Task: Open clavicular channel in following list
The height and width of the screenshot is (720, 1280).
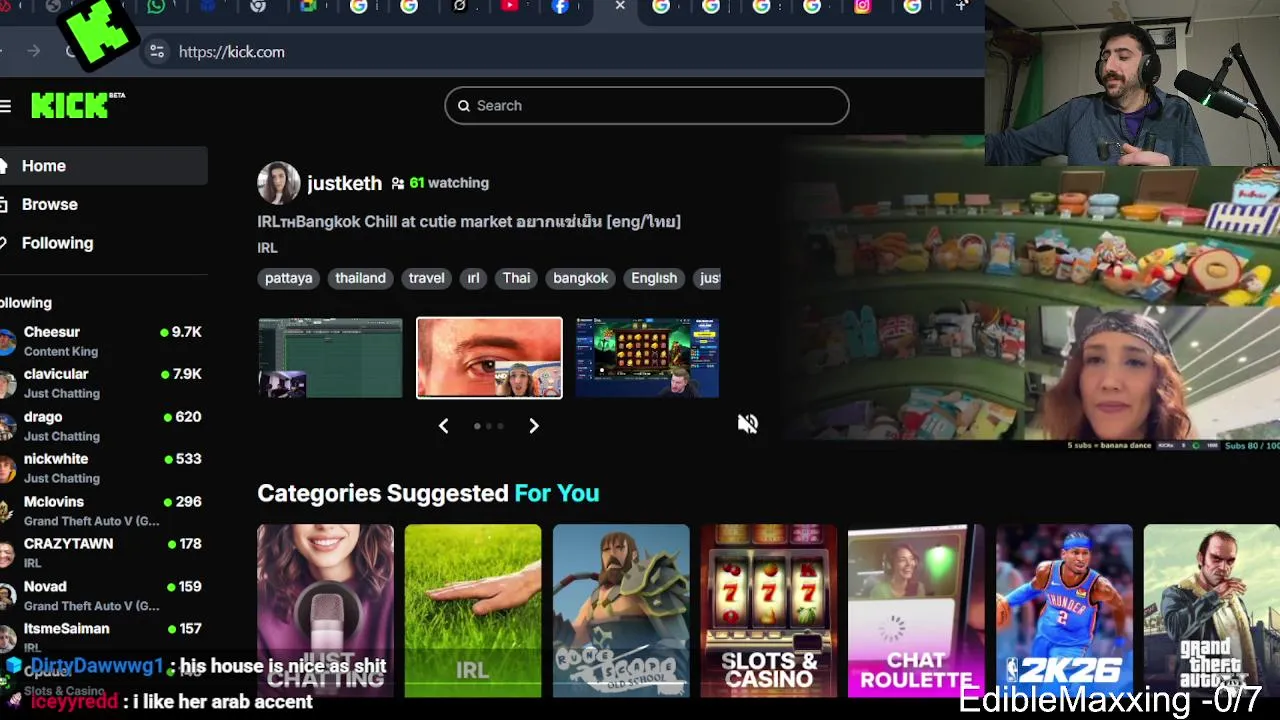Action: (103, 383)
